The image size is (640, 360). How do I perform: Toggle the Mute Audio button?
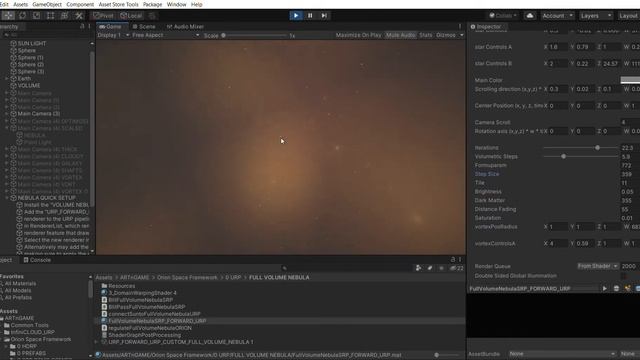[400, 35]
